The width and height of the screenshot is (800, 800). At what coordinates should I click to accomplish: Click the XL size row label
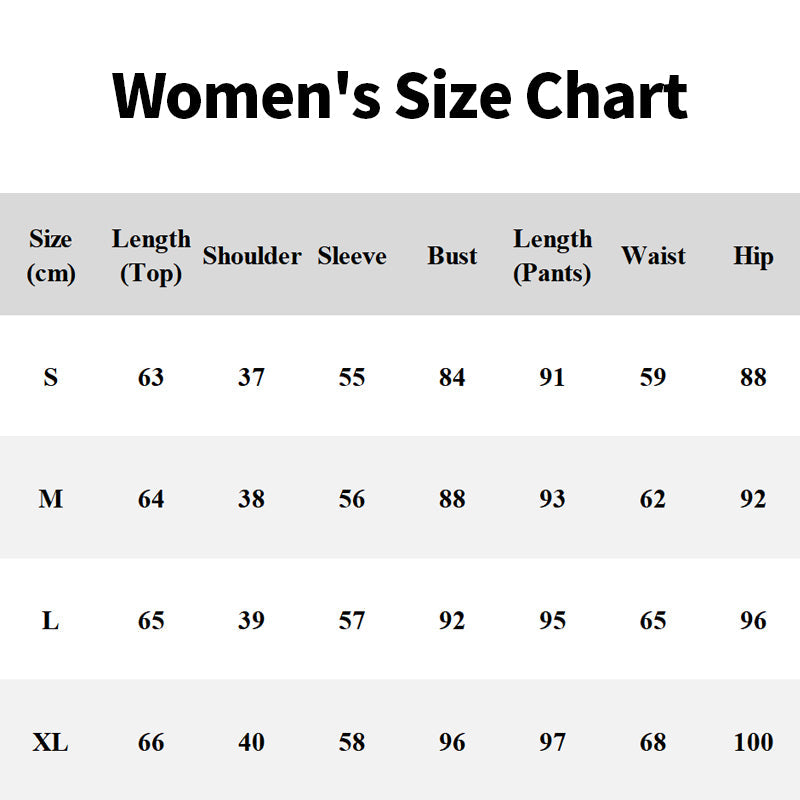point(51,743)
